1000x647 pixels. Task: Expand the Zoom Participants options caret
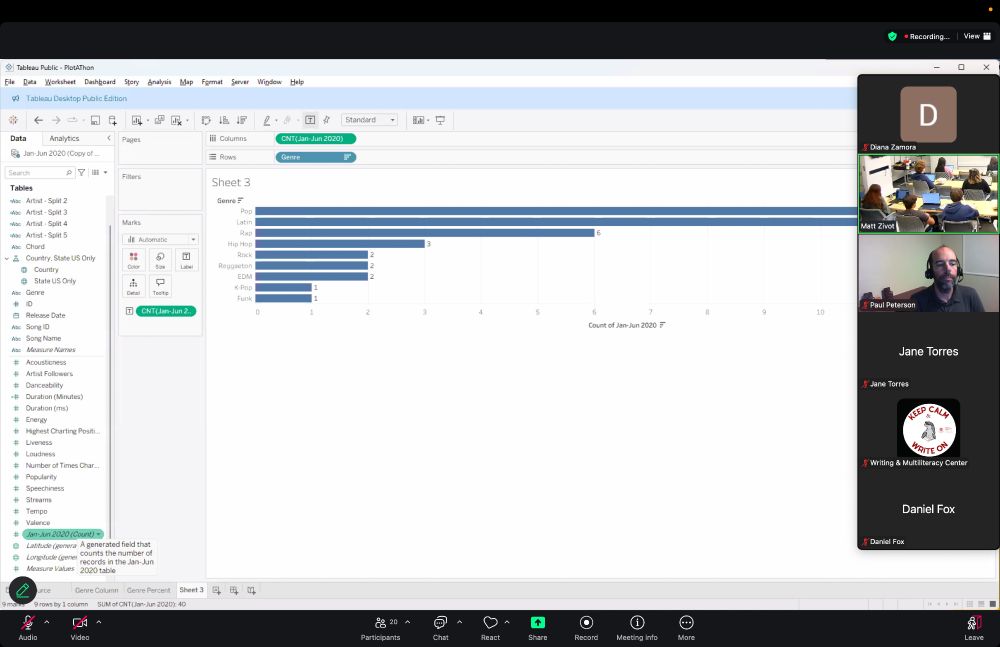pyautogui.click(x=408, y=621)
